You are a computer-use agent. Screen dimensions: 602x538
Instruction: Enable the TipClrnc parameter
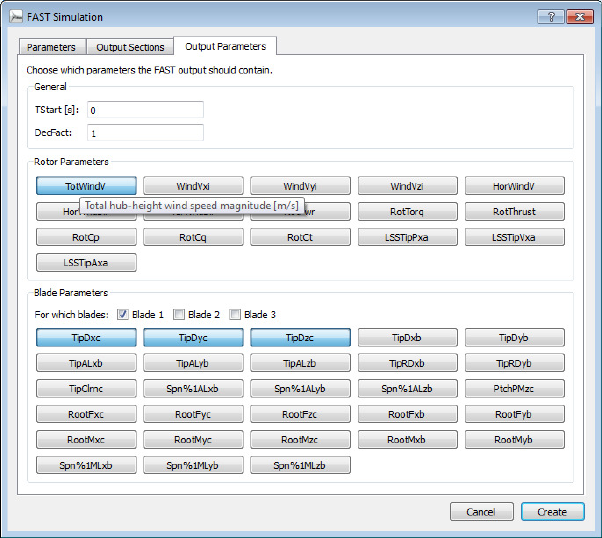click(86, 389)
